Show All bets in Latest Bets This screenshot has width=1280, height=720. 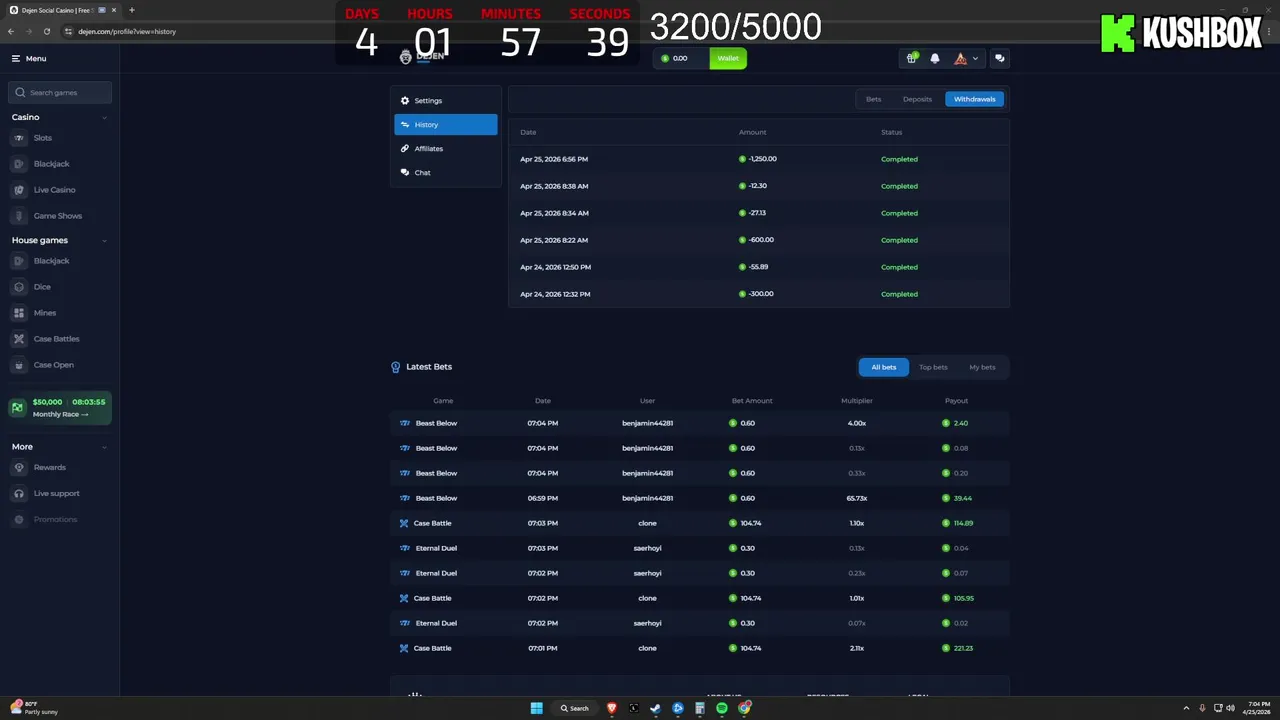point(884,367)
